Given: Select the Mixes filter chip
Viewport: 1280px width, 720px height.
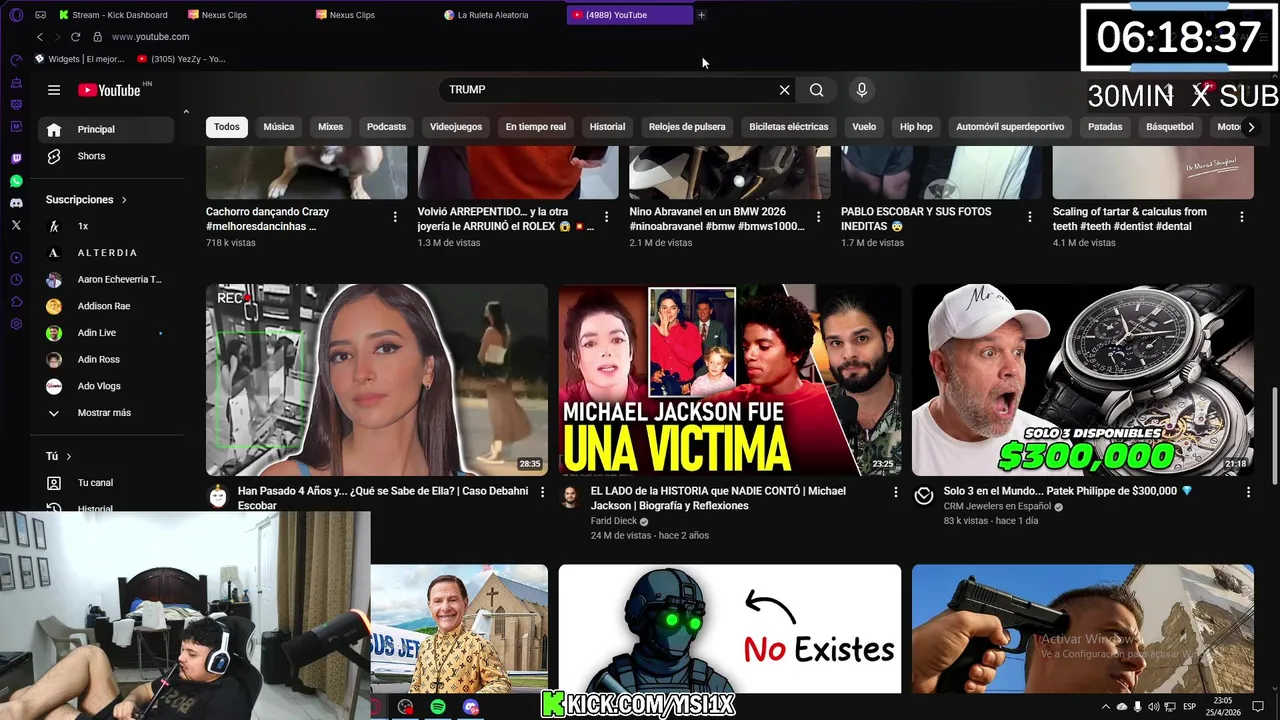Looking at the screenshot, I should (x=330, y=127).
